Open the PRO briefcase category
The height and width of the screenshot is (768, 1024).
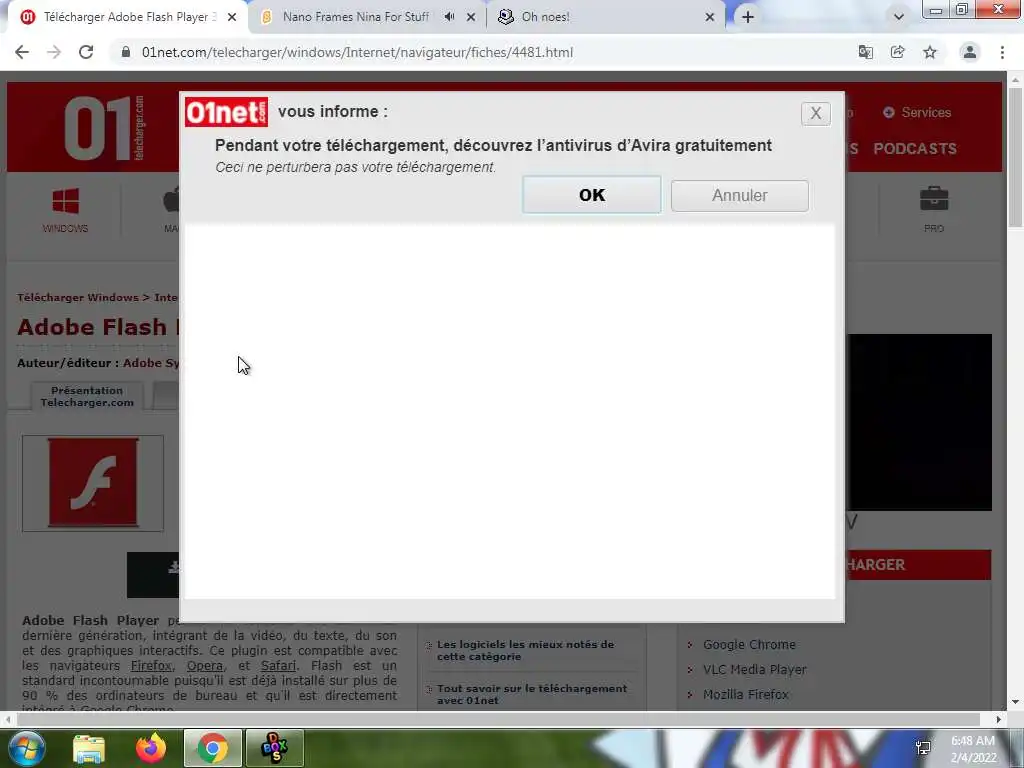click(x=934, y=210)
